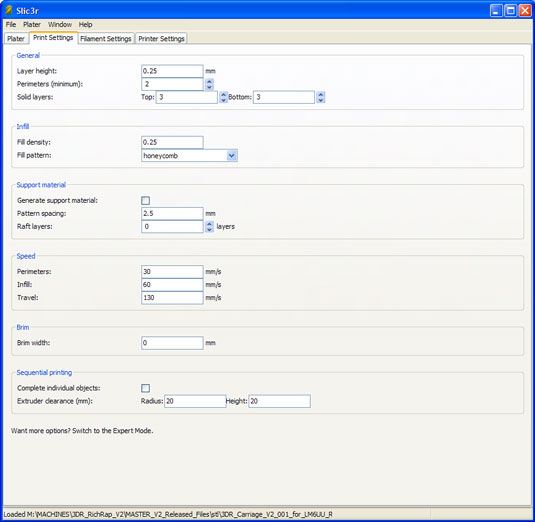Click the Travel speed input field
This screenshot has height=522, width=535.
(172, 298)
